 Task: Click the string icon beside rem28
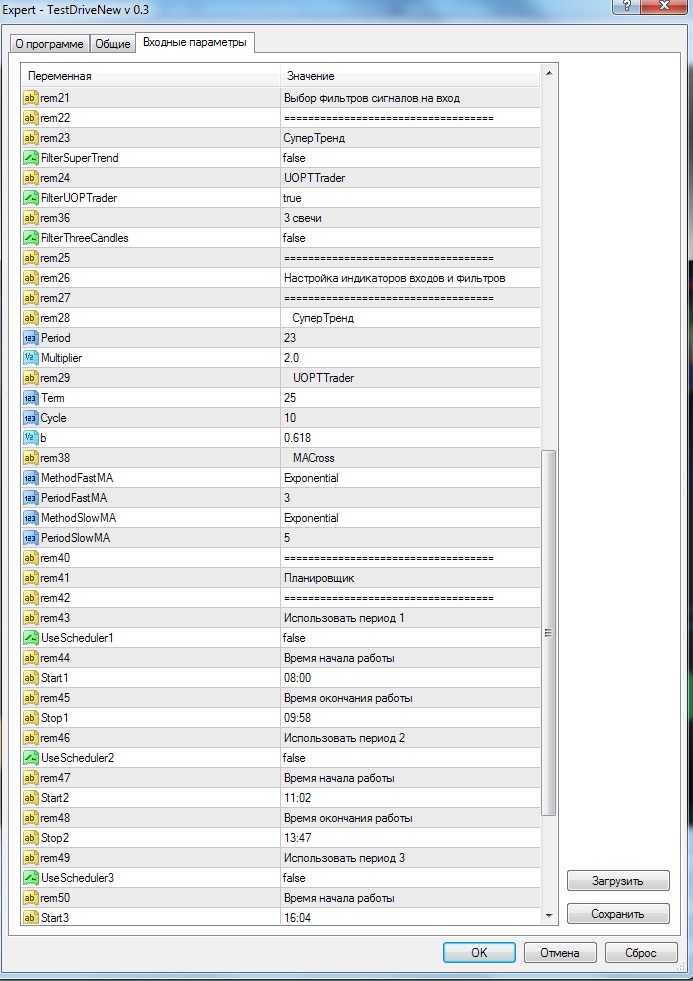pos(31,318)
